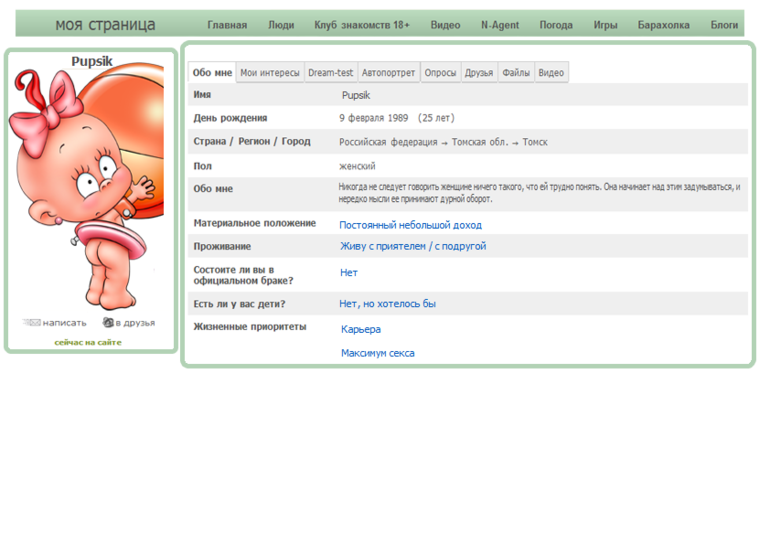Select N-Agent in the top navigation
Viewport: 770px width, 544px height.
[x=500, y=25]
